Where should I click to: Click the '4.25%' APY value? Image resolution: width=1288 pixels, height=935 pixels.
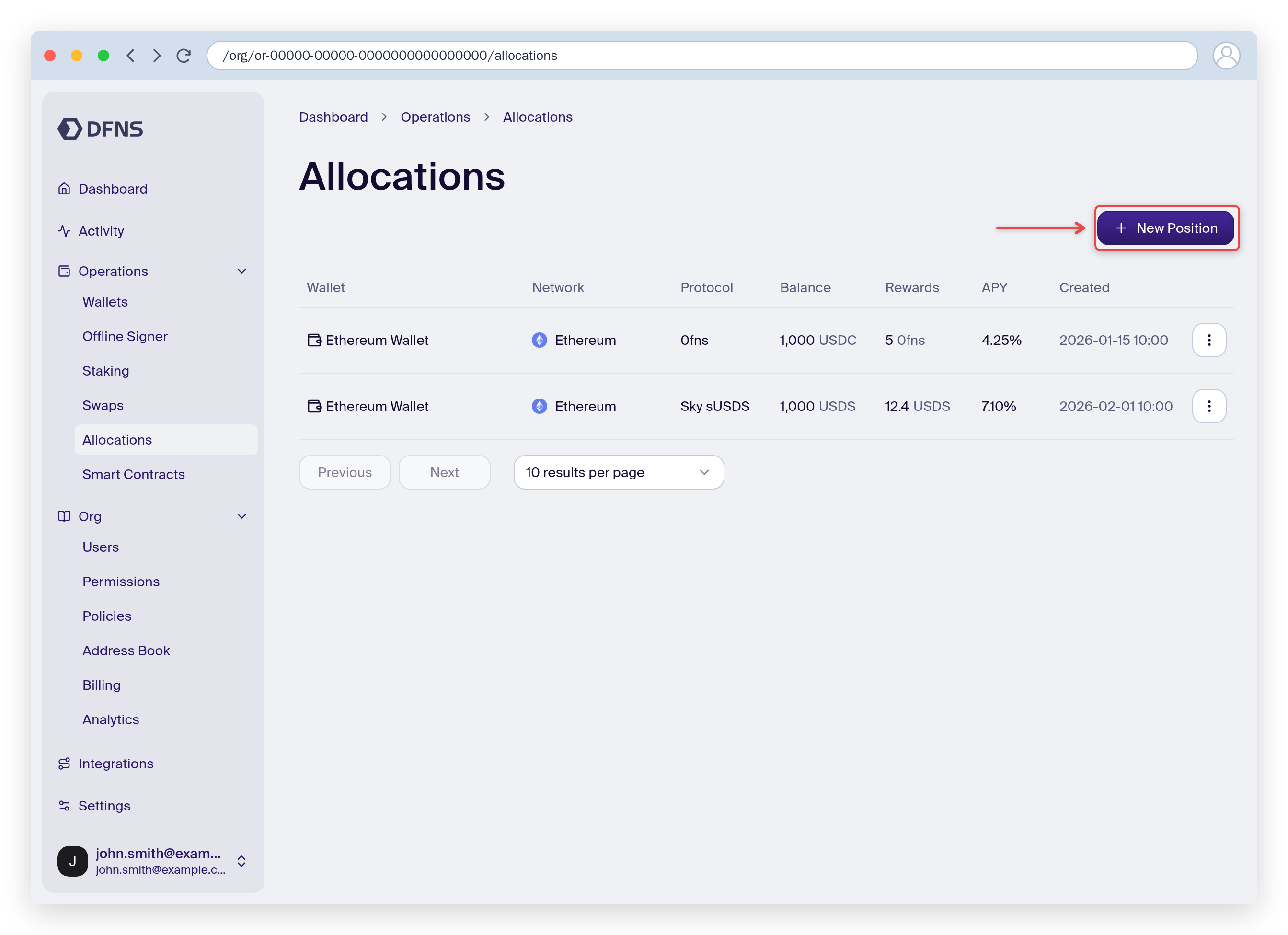click(1001, 340)
